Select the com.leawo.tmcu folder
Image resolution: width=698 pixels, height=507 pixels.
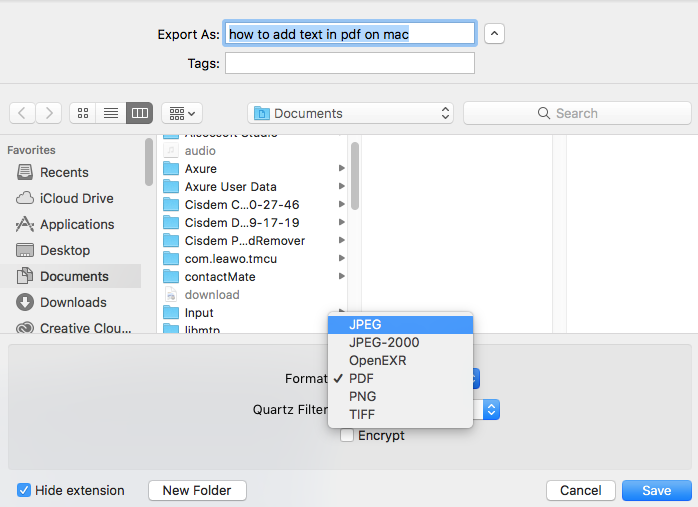[252, 259]
